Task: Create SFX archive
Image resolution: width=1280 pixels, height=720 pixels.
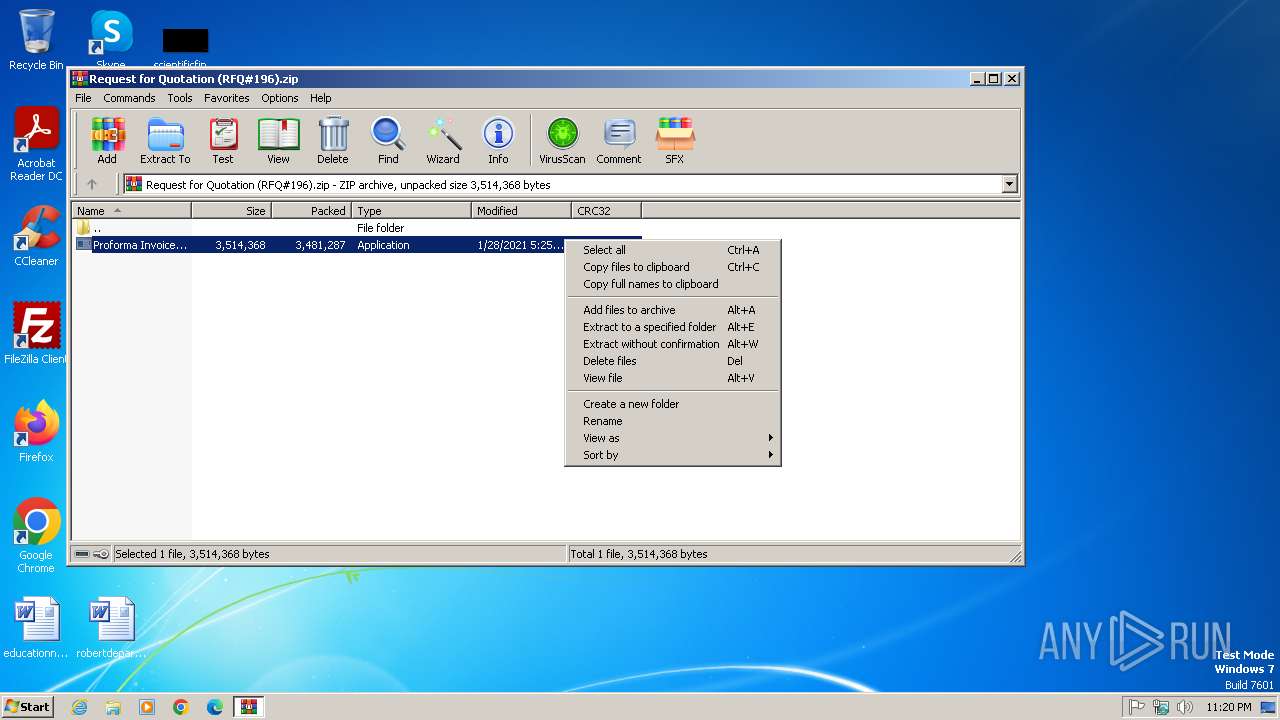Action: tap(675, 140)
